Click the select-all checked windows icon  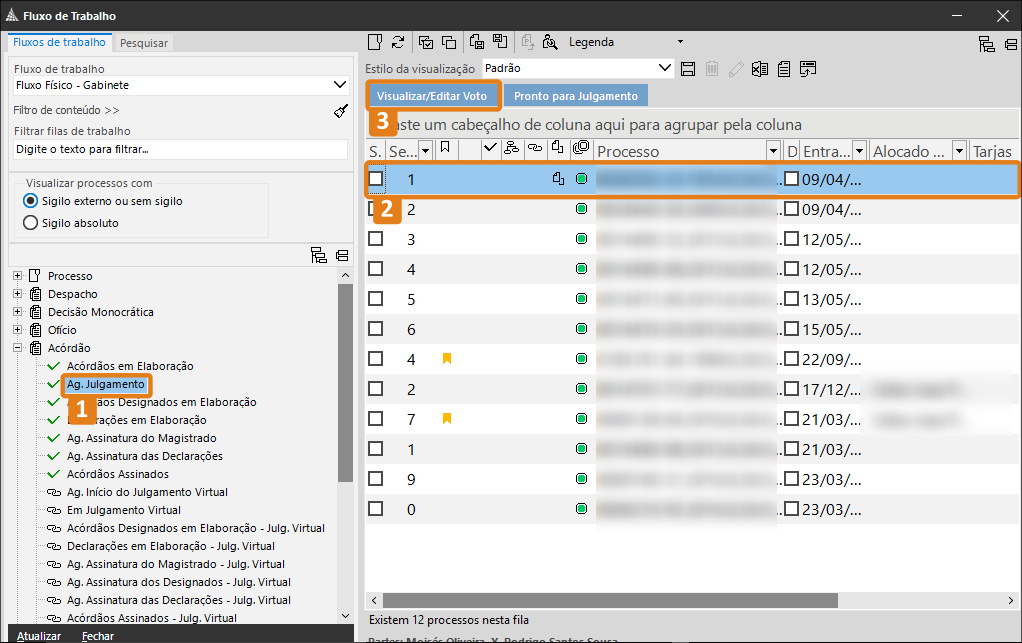coord(426,42)
